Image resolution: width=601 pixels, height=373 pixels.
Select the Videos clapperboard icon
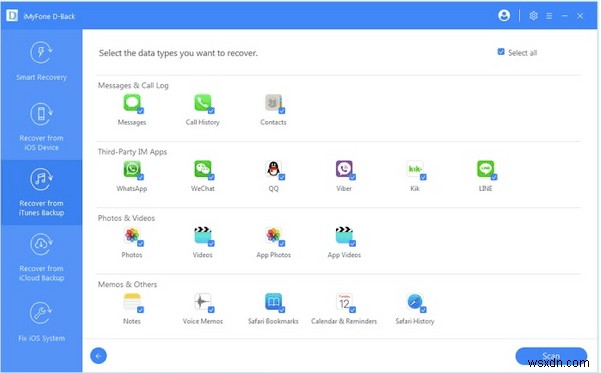[x=203, y=235]
